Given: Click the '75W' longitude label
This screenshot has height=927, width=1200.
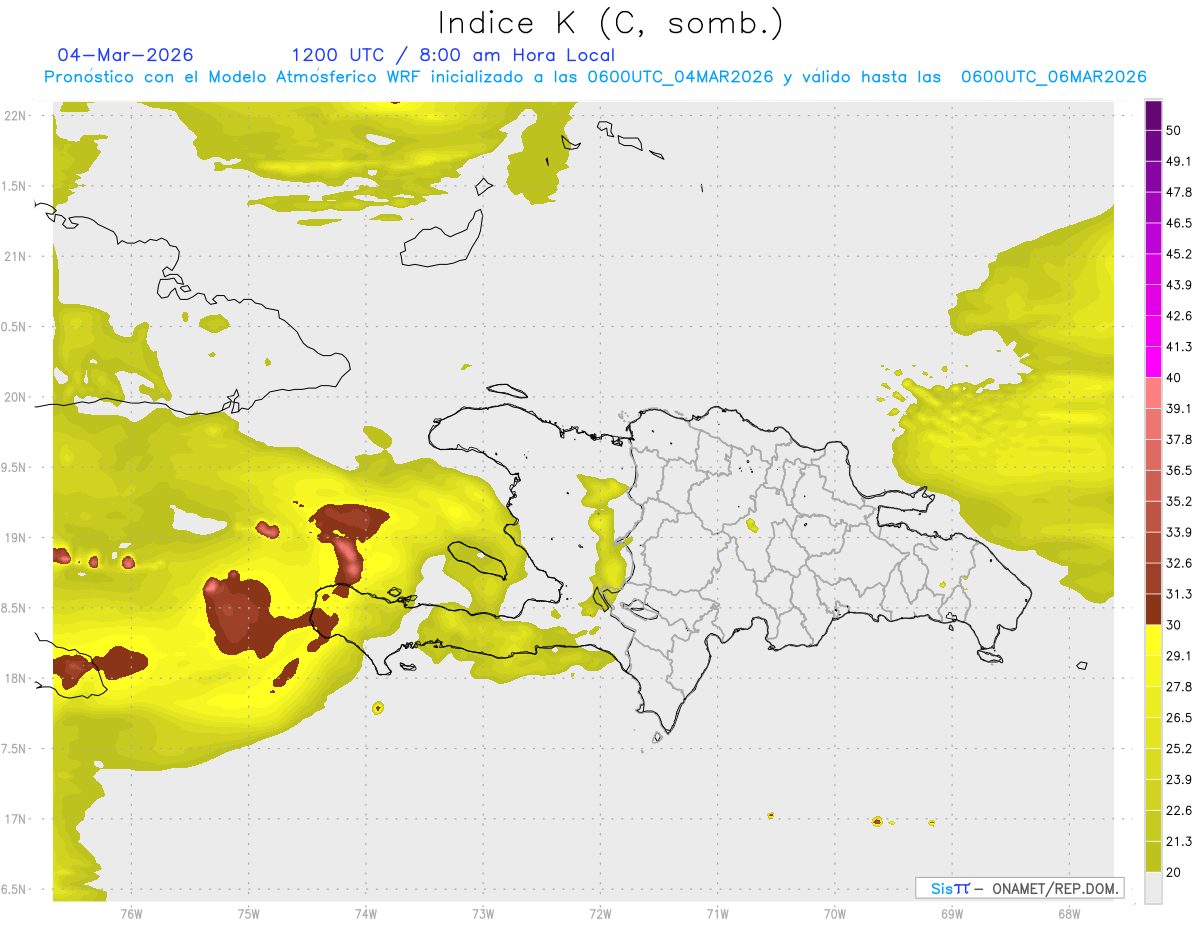Looking at the screenshot, I should coord(249,914).
